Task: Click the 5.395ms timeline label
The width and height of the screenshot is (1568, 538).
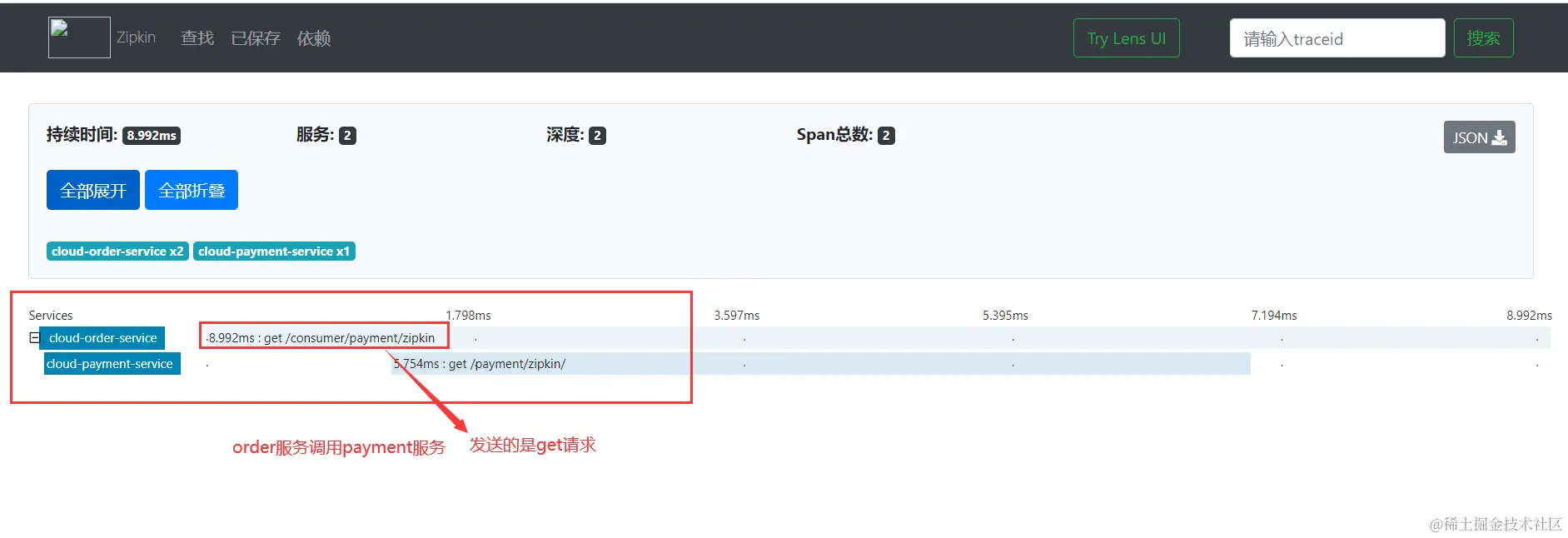Action: [1005, 316]
